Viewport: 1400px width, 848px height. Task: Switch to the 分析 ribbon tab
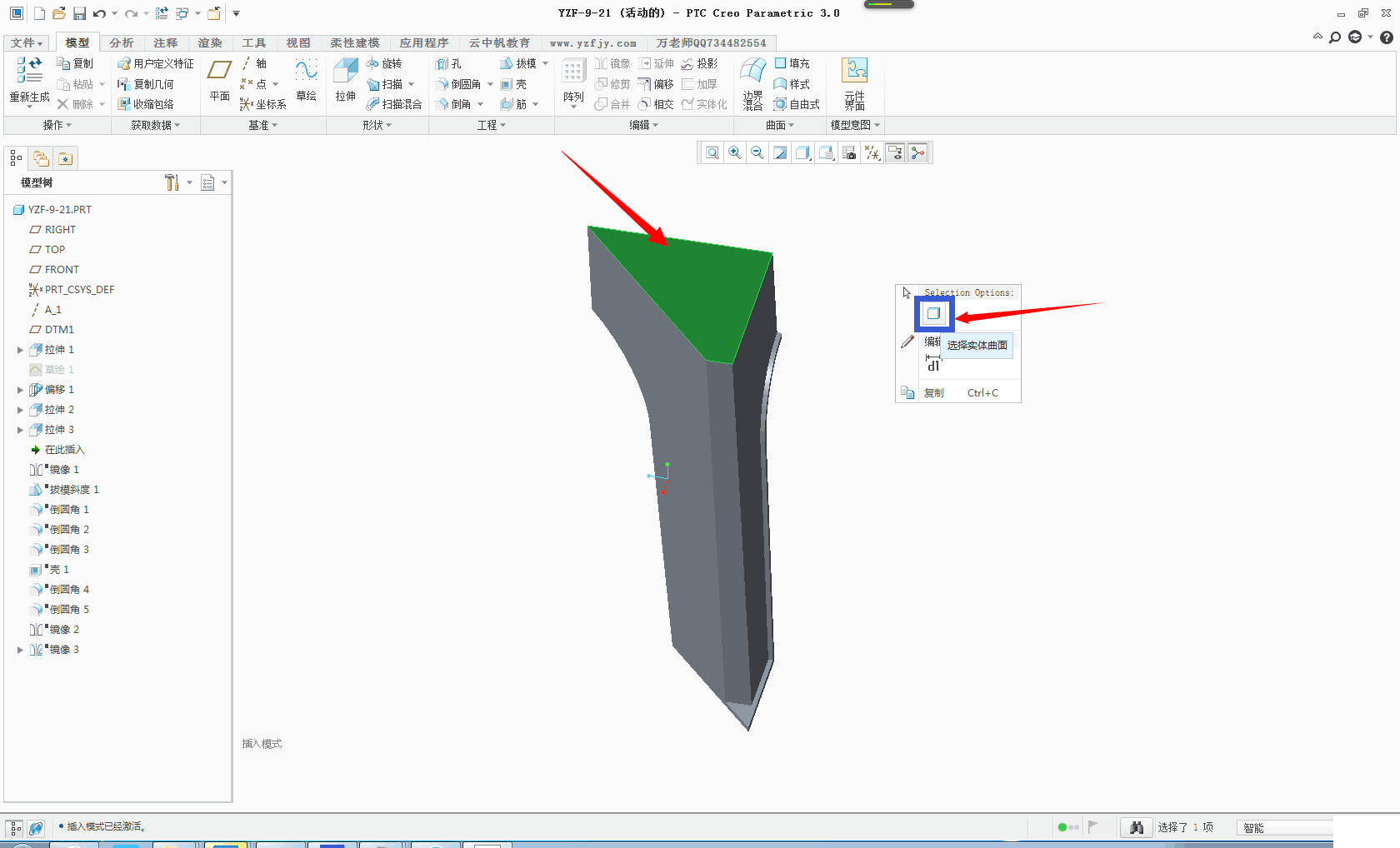pos(122,42)
